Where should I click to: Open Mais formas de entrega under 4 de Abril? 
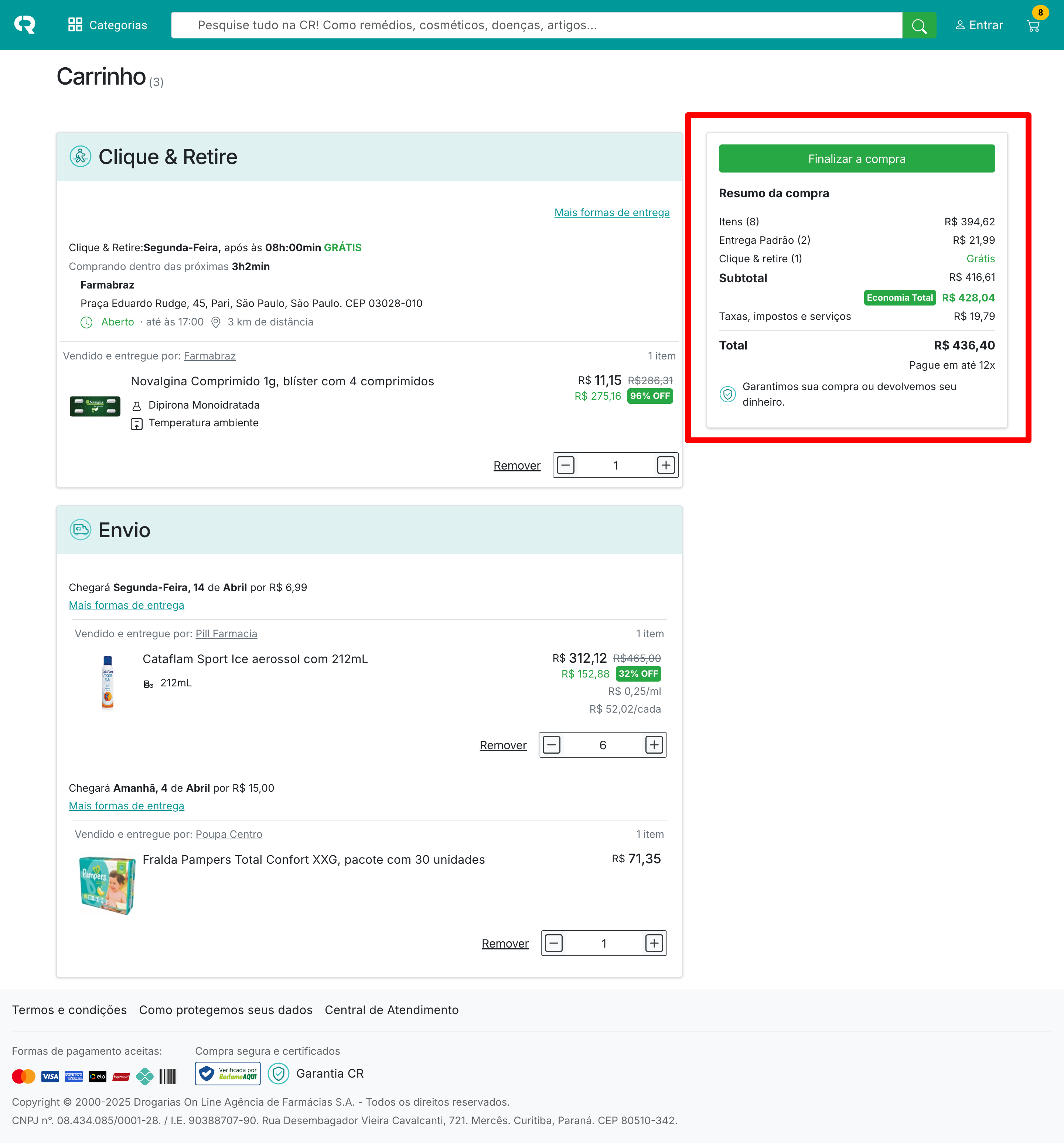(x=126, y=805)
